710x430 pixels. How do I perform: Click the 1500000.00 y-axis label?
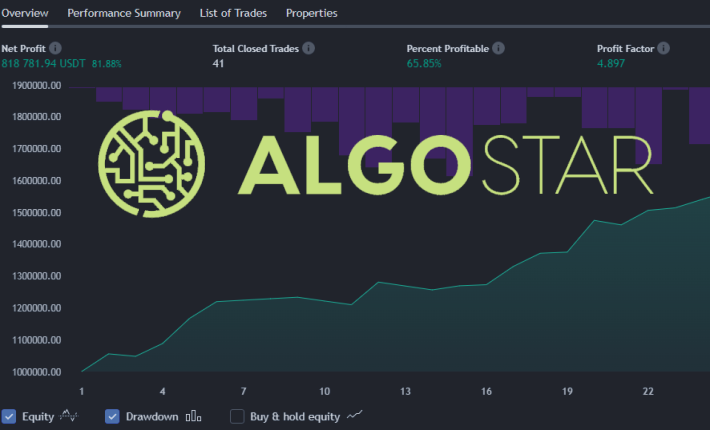(37, 213)
